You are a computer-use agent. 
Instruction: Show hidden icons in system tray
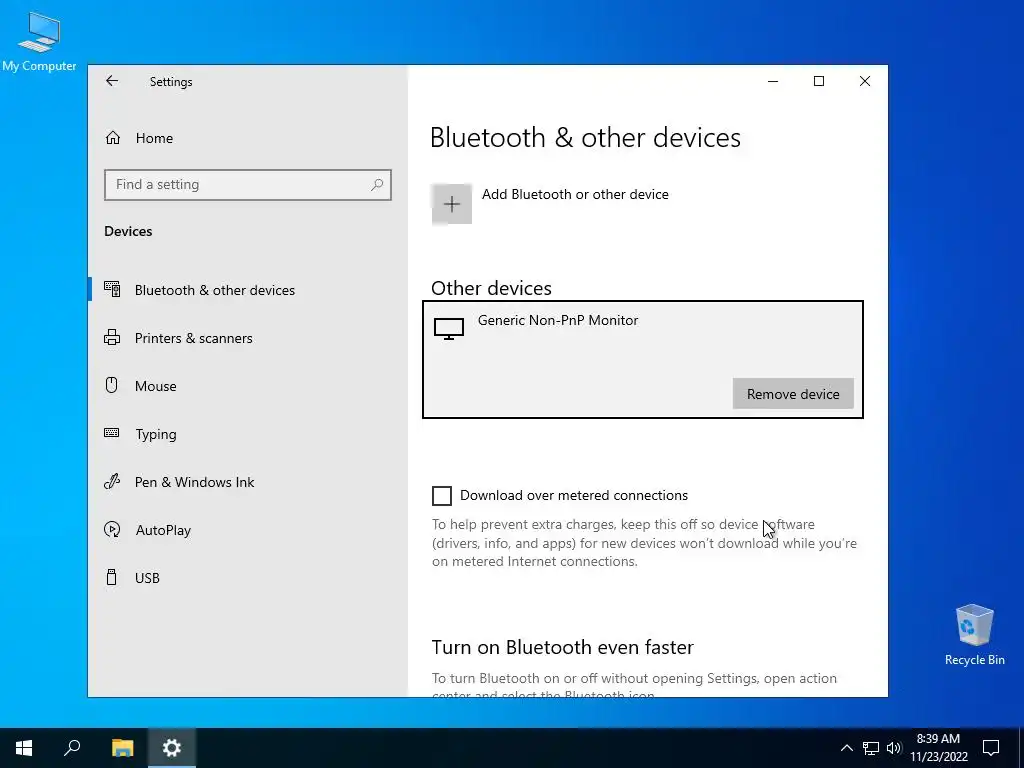[x=846, y=748]
